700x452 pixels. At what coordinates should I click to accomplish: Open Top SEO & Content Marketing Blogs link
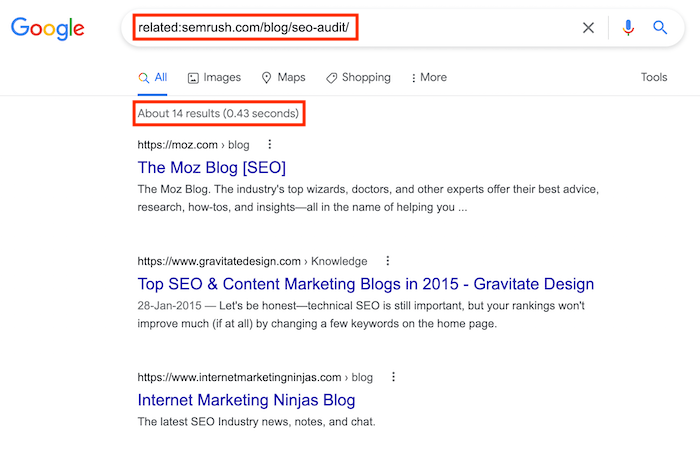pos(366,284)
